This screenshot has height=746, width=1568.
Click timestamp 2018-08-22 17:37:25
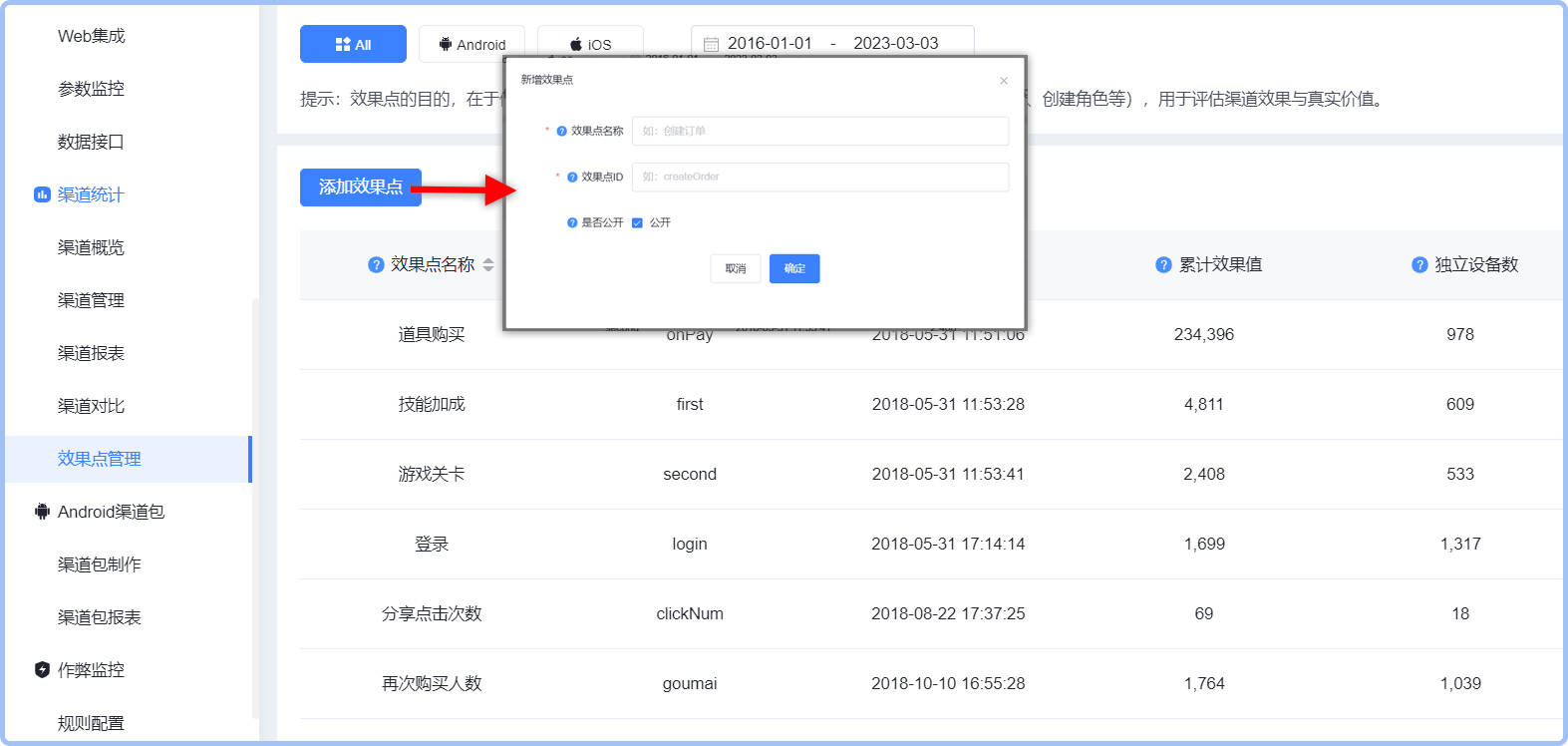(948, 613)
